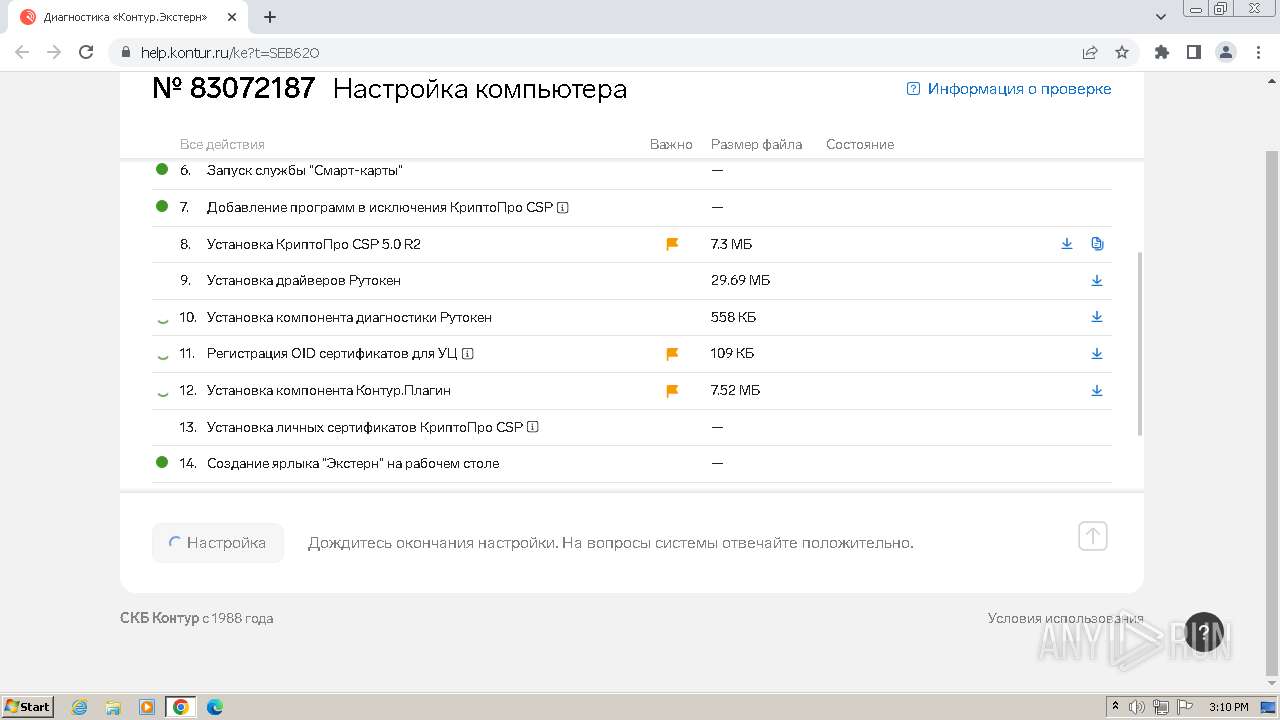The image size is (1280, 720).
Task: Open the Chrome three-dot menu
Action: click(1258, 52)
